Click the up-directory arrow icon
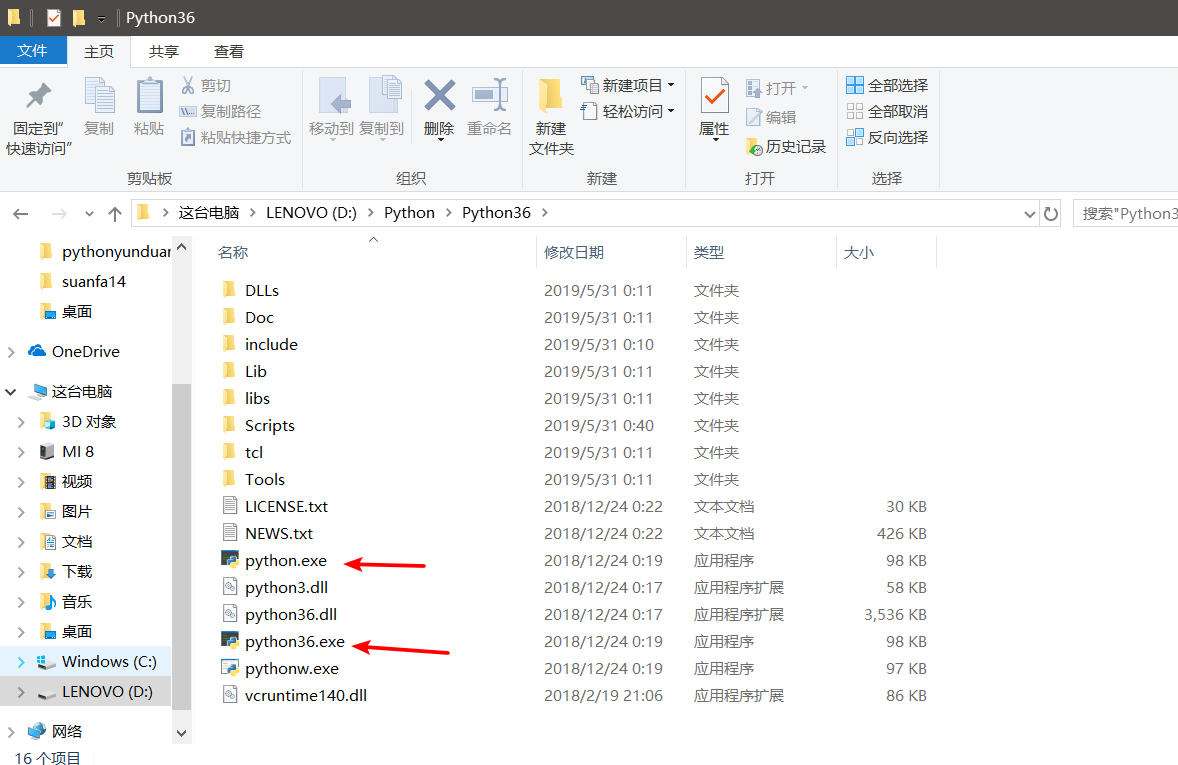1178x765 pixels. [x=115, y=213]
